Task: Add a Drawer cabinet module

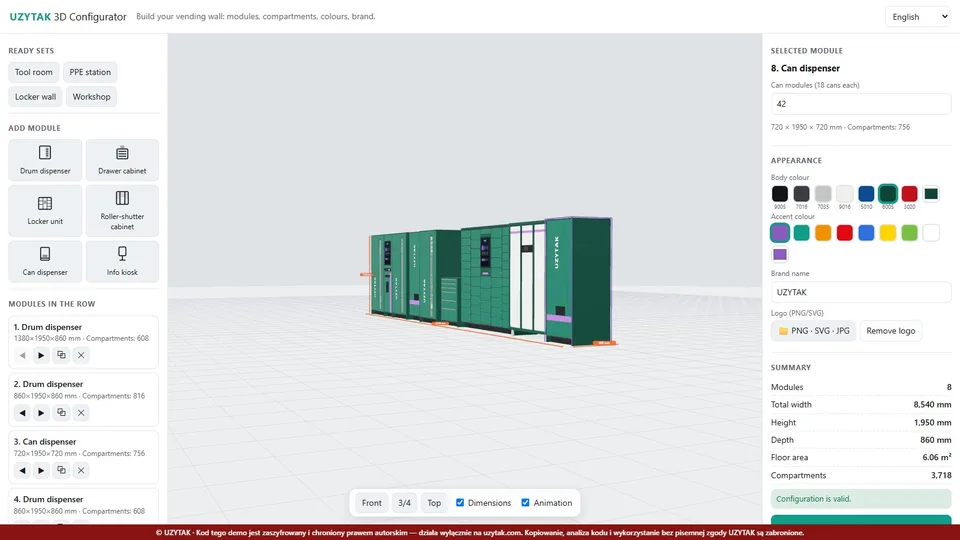Action: [x=122, y=160]
